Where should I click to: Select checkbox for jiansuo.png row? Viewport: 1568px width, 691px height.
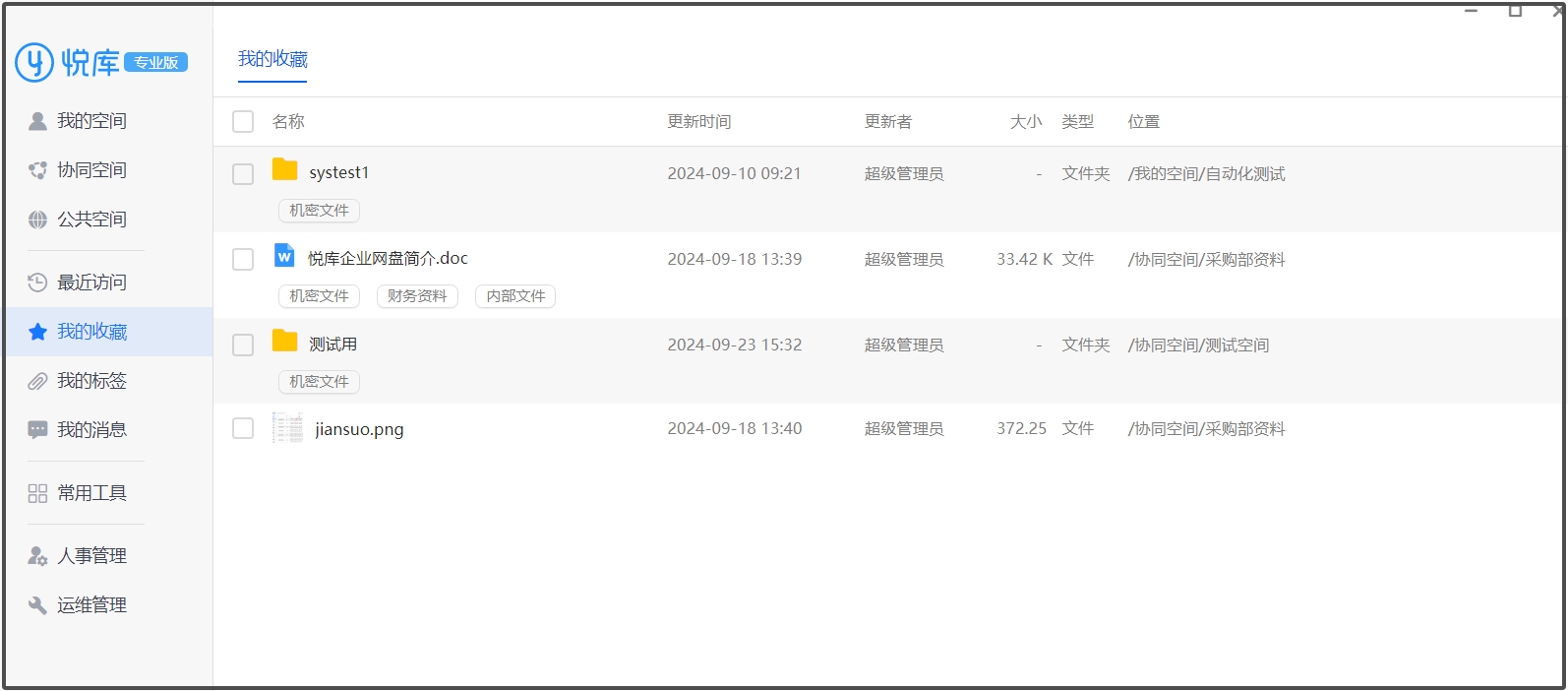coord(243,428)
